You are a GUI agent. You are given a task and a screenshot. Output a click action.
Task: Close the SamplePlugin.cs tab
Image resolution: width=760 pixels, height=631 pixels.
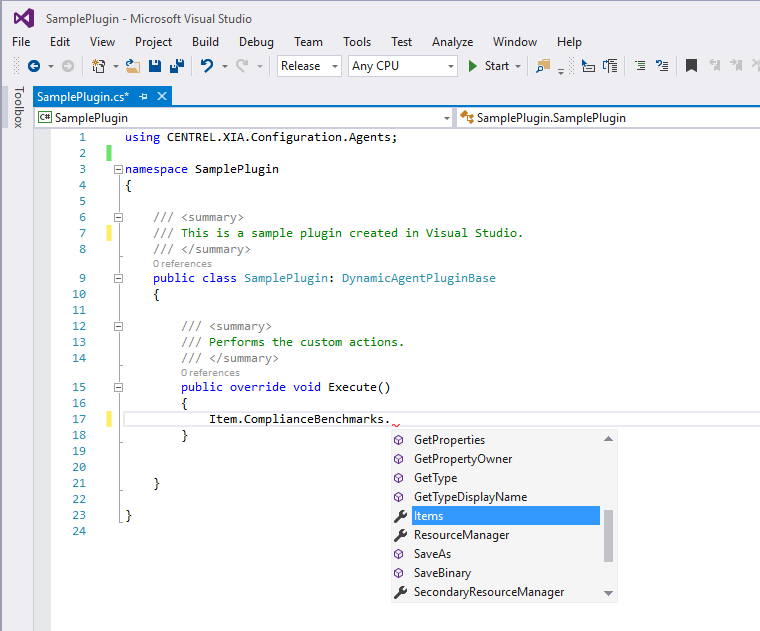point(162,96)
